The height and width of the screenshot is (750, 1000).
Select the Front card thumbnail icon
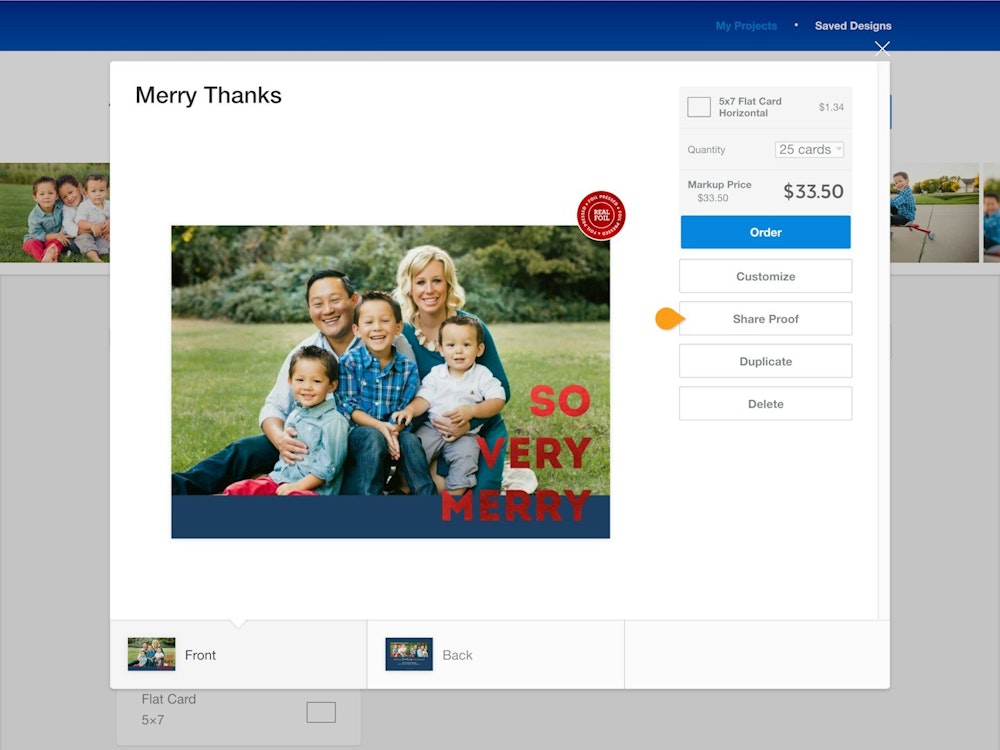coord(151,654)
